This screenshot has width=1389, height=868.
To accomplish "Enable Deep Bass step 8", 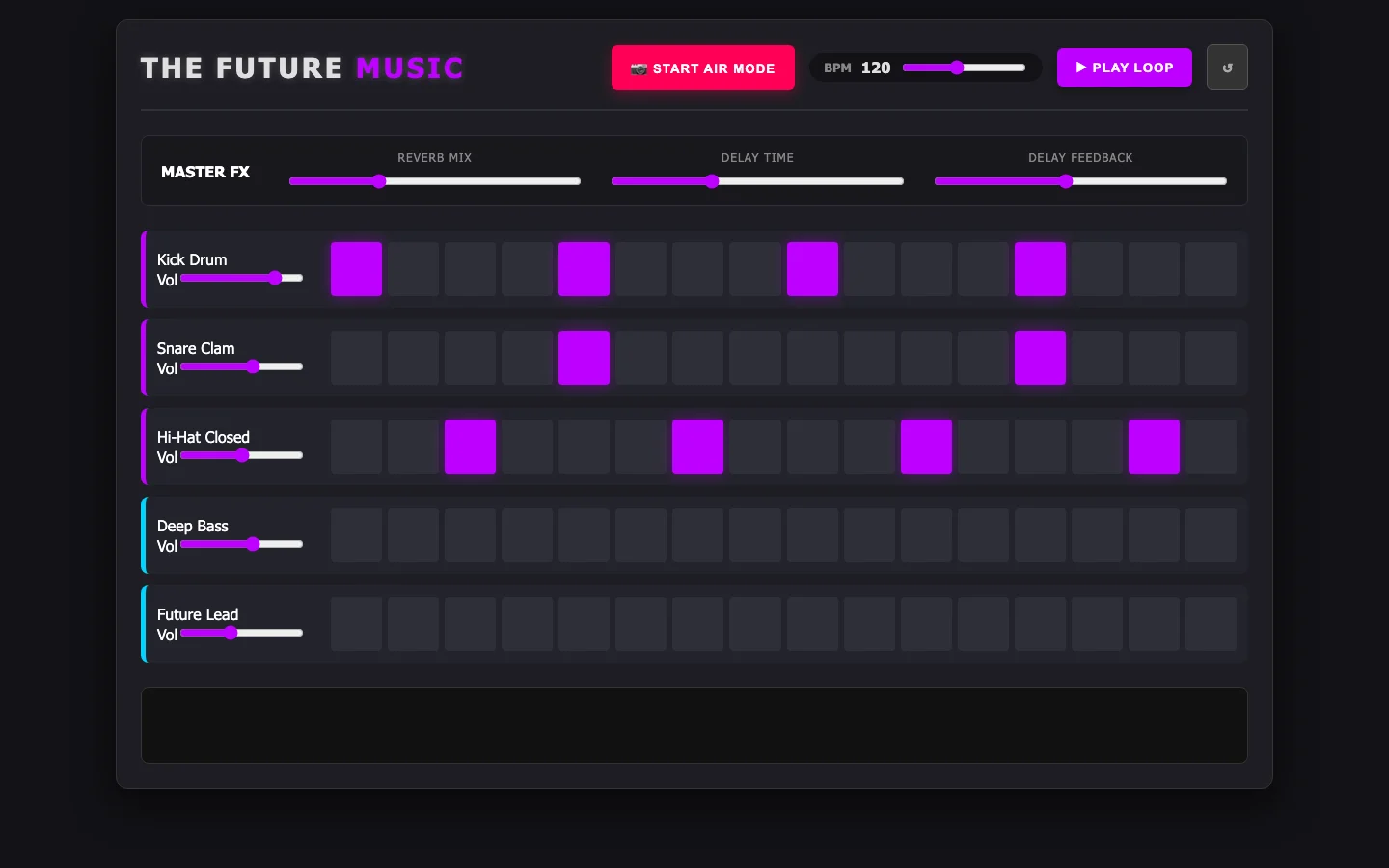I will [755, 535].
